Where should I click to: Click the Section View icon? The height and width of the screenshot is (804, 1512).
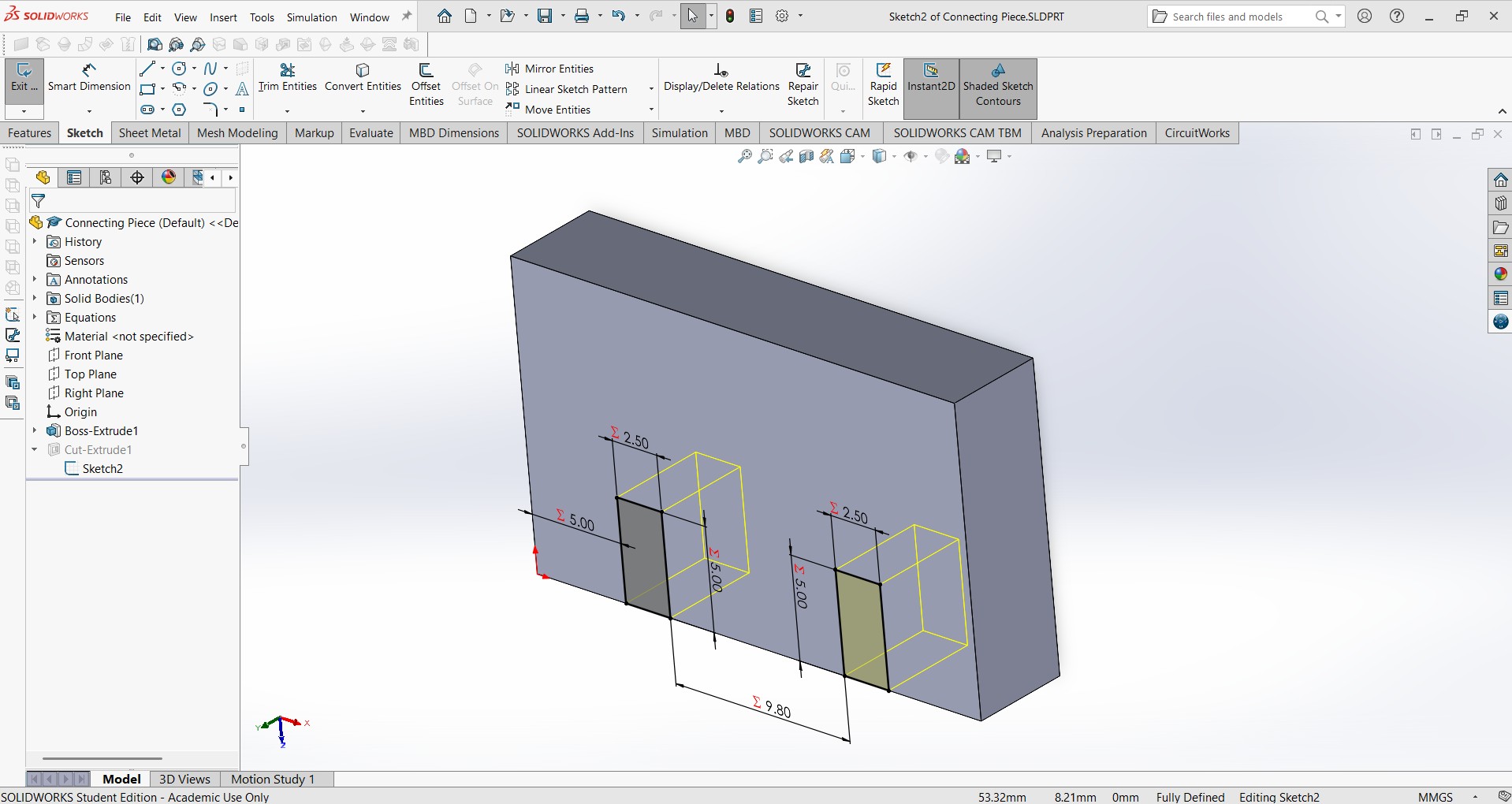click(806, 157)
